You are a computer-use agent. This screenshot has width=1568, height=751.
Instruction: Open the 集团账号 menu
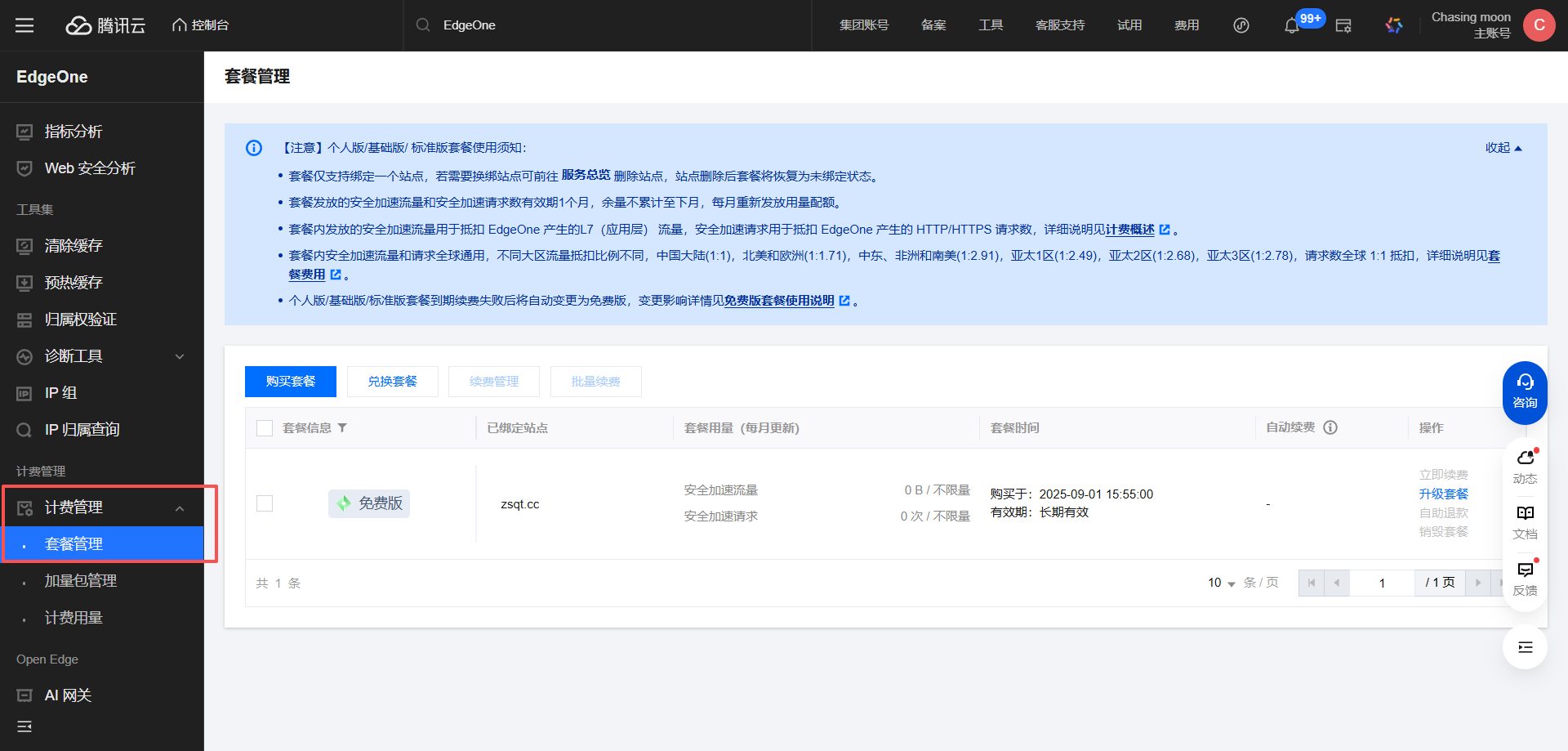[864, 25]
